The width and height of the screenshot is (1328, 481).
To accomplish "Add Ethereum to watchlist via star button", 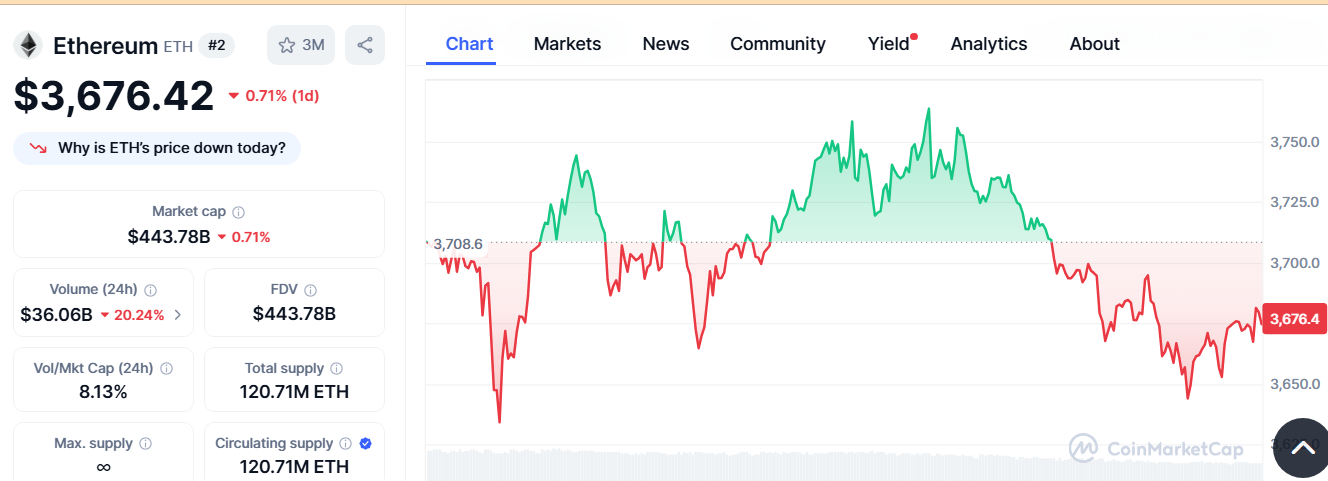I will (301, 45).
